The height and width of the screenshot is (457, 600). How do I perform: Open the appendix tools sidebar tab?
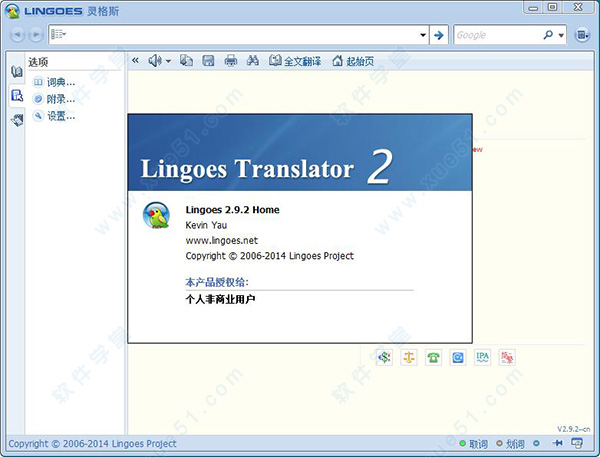[17, 120]
